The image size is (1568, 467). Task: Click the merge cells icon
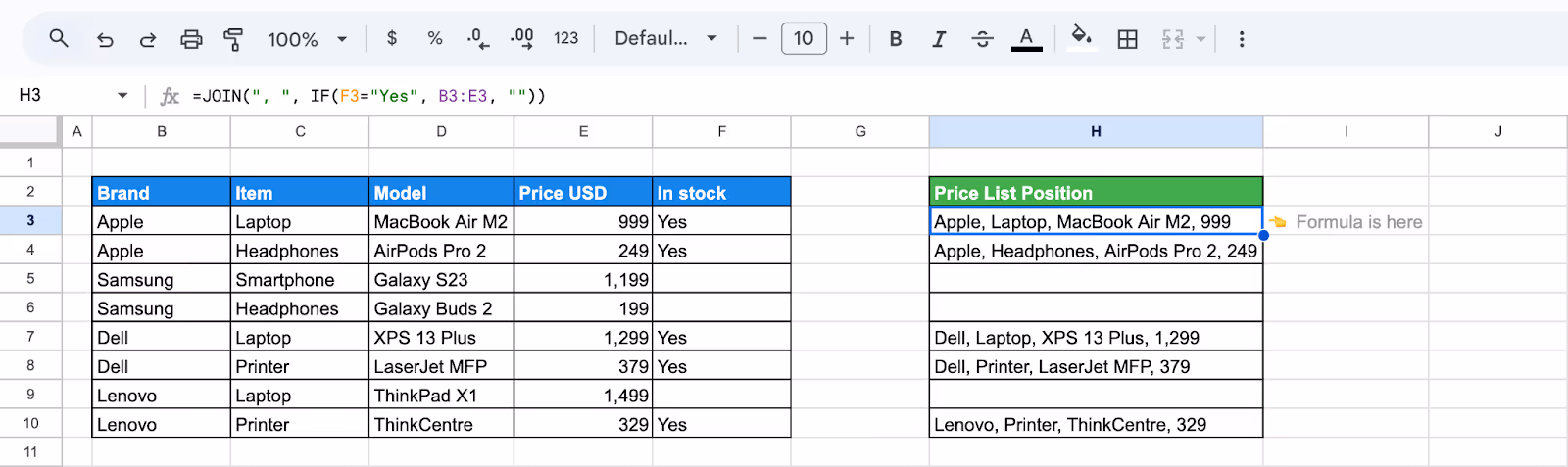(x=1173, y=39)
